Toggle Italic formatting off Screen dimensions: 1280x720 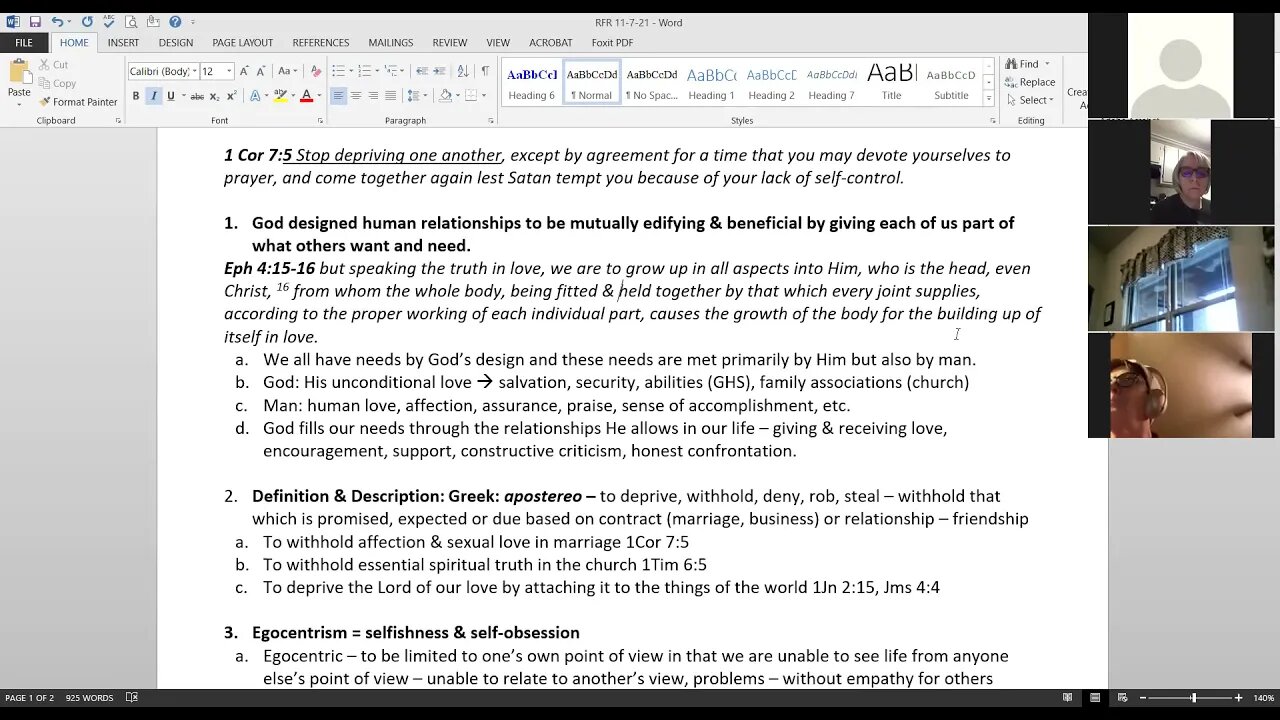coord(153,96)
